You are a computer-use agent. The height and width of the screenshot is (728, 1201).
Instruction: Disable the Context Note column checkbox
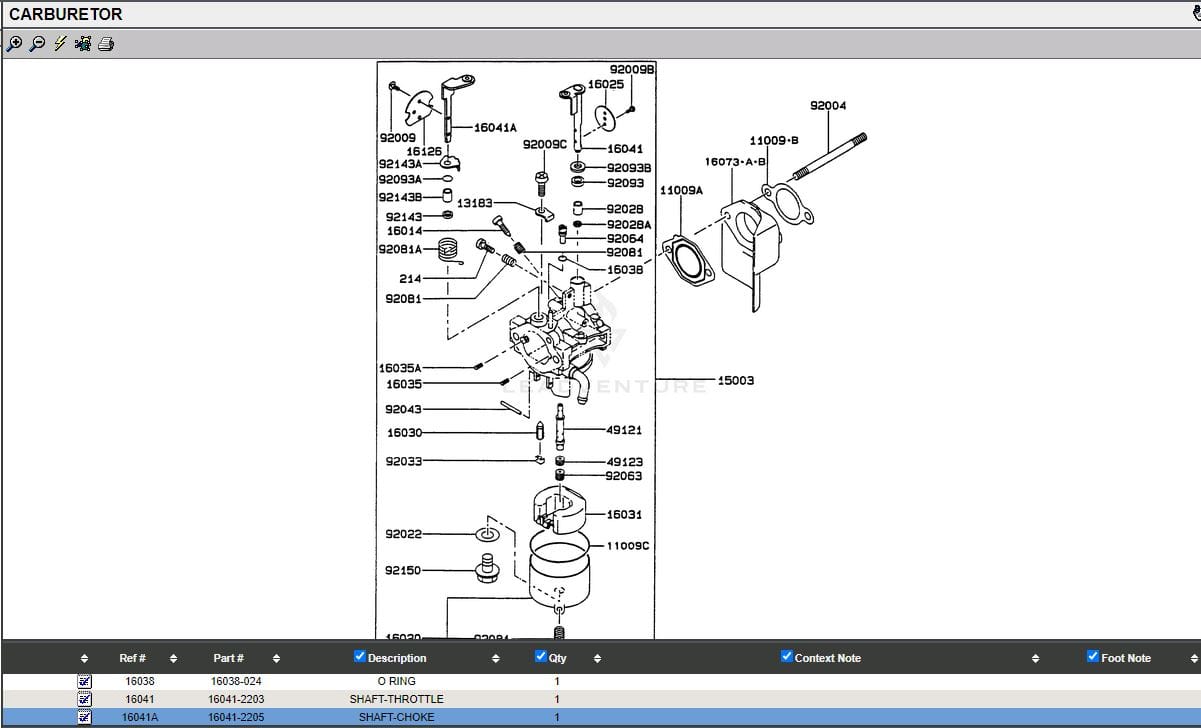click(786, 657)
